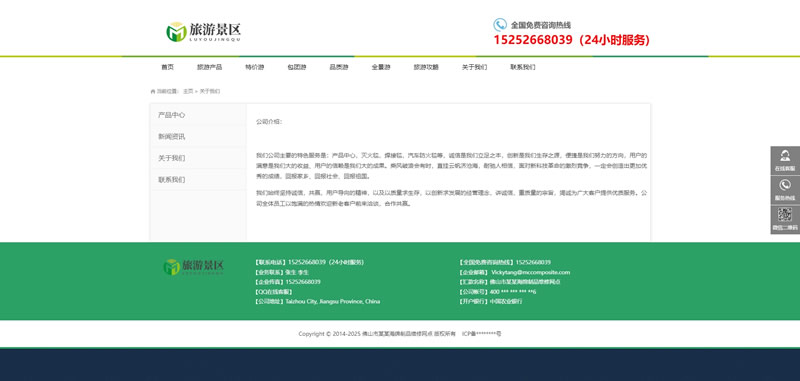This screenshot has height=381, width=800.
Task: Click the Copyright 2014-2025 footer text
Action: tap(377, 334)
